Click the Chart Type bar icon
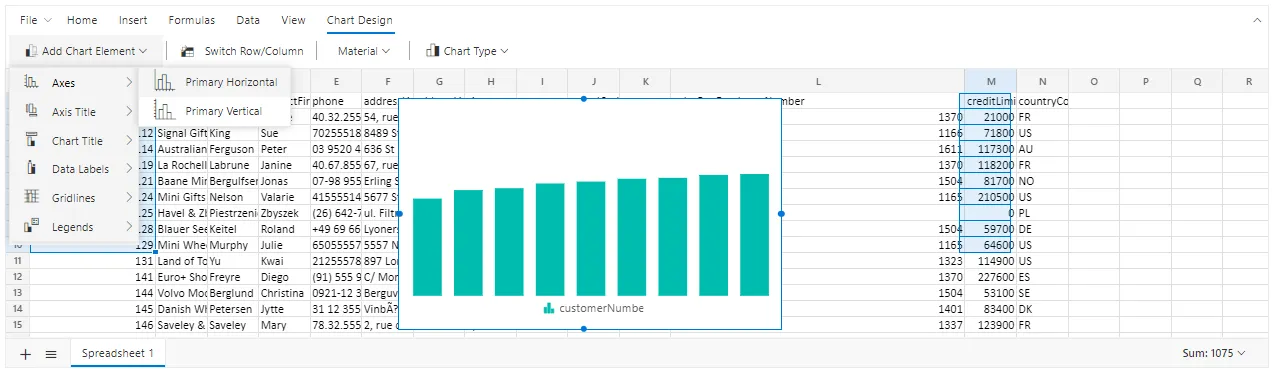This screenshot has width=1272, height=370. (x=433, y=50)
